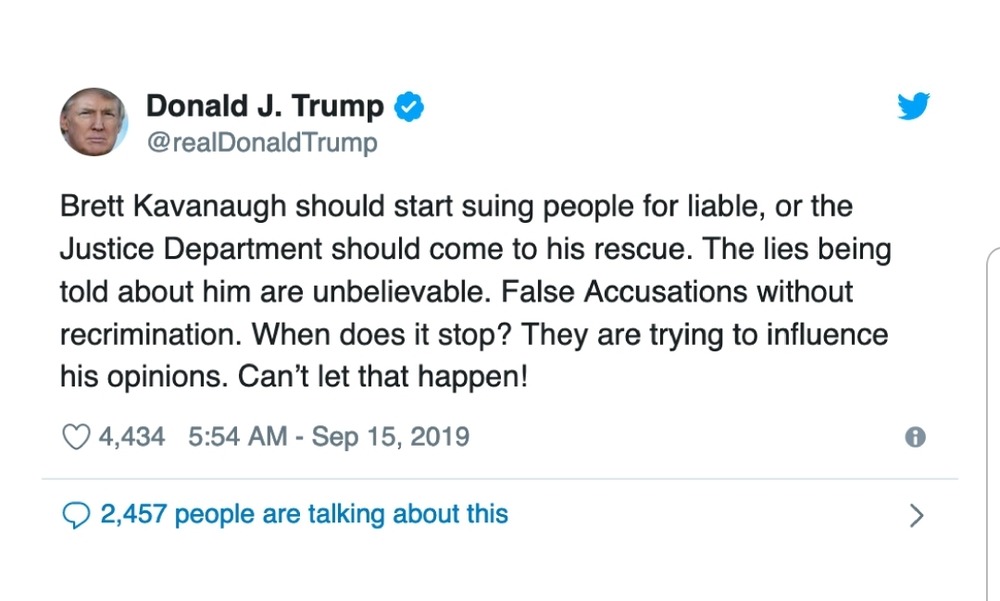Open the @realDonaldTrump handle link
Image resolution: width=1000 pixels, height=601 pixels.
(x=262, y=143)
